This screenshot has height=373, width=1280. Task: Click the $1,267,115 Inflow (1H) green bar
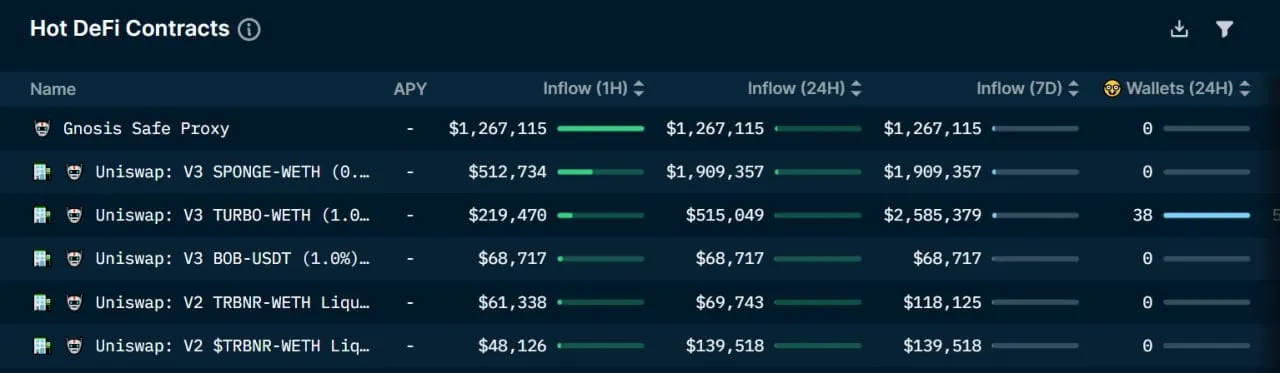pyautogui.click(x=600, y=128)
